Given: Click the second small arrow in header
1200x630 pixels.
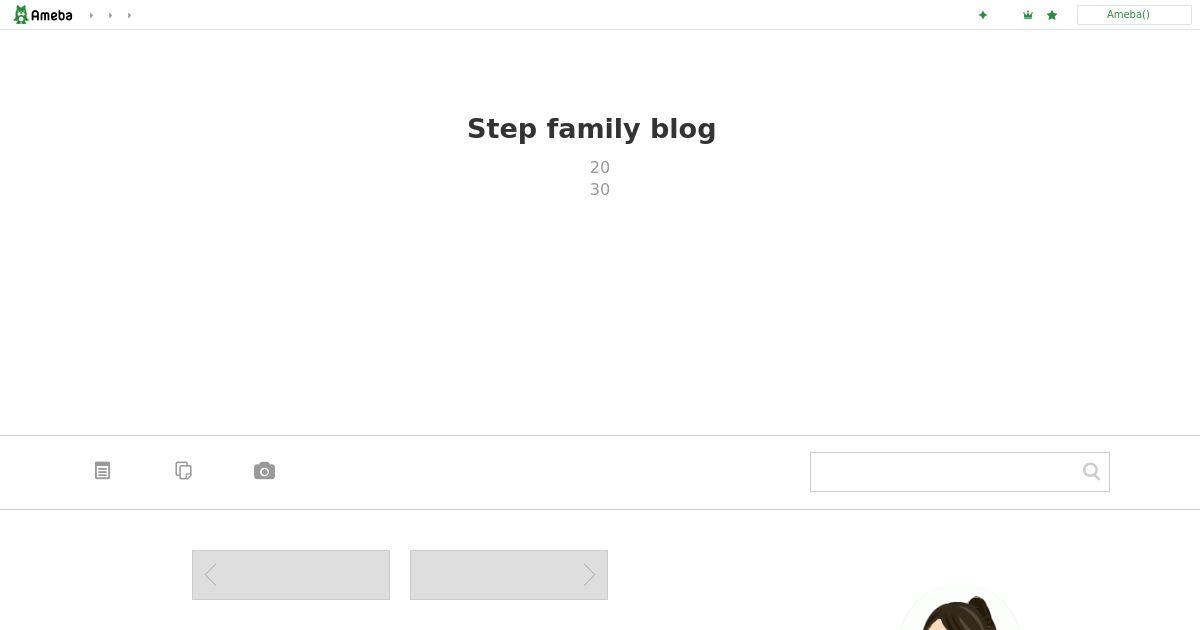Looking at the screenshot, I should pos(110,15).
